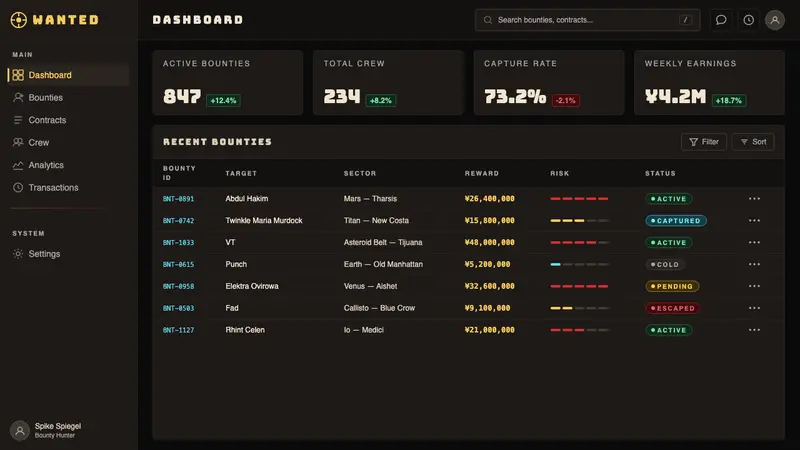
Task: Select the Sector column header
Action: pos(360,173)
